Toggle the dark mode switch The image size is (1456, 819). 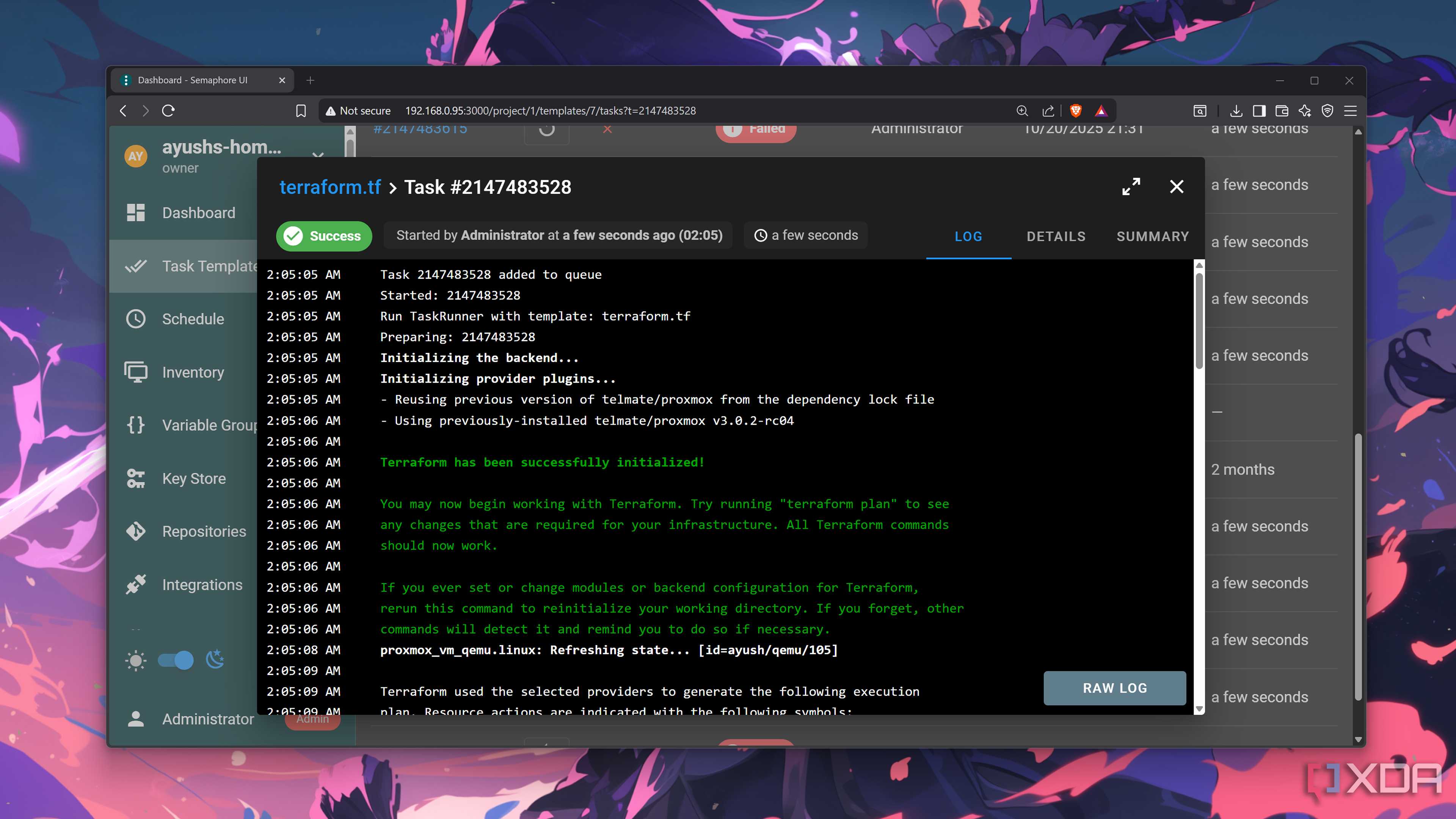point(176,660)
